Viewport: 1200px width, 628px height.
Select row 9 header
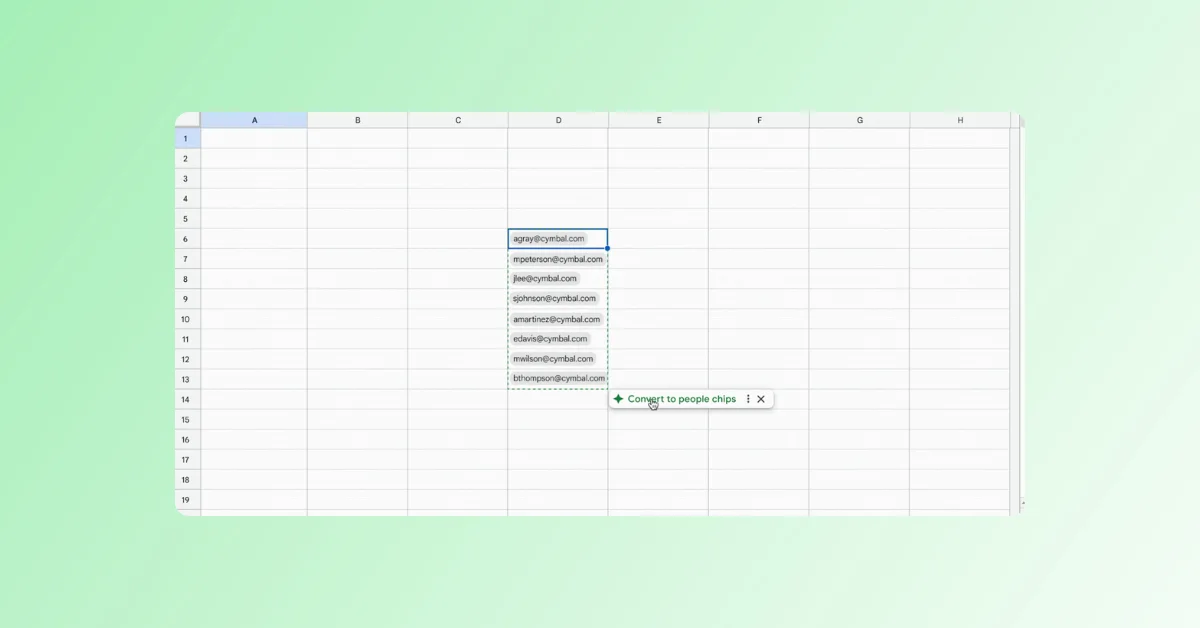188,299
